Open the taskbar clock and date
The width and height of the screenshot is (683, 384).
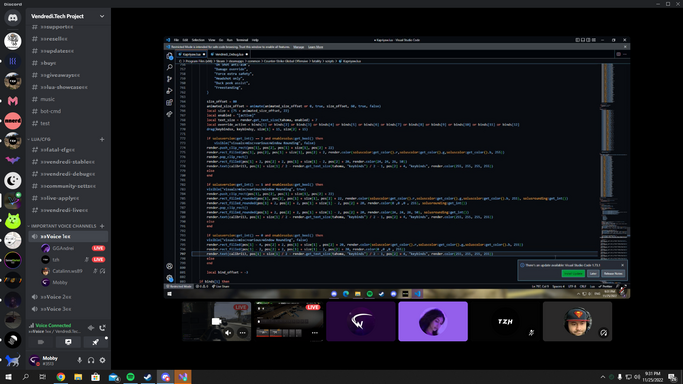(653, 377)
